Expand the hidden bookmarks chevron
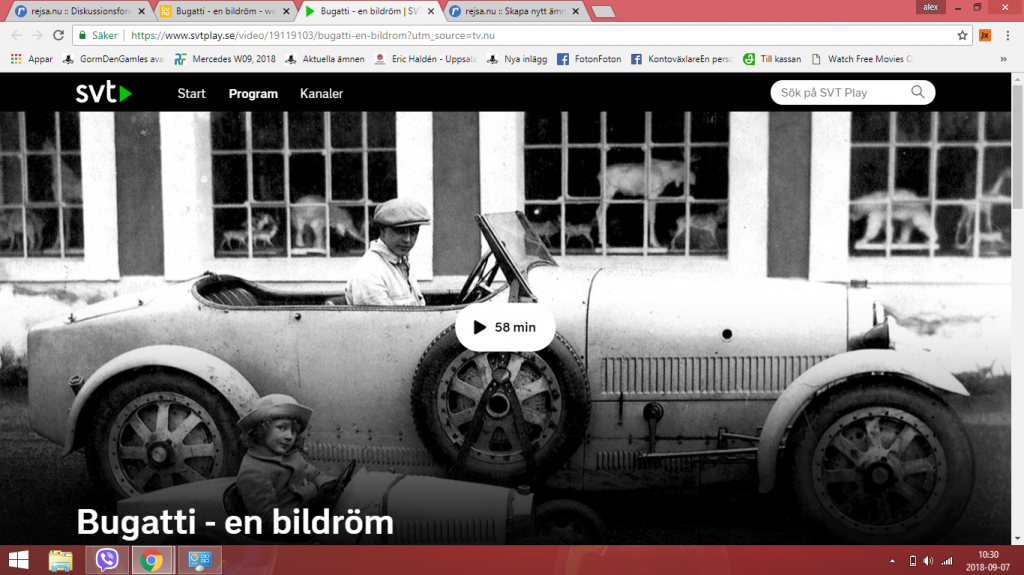1024x575 pixels. tap(1003, 59)
